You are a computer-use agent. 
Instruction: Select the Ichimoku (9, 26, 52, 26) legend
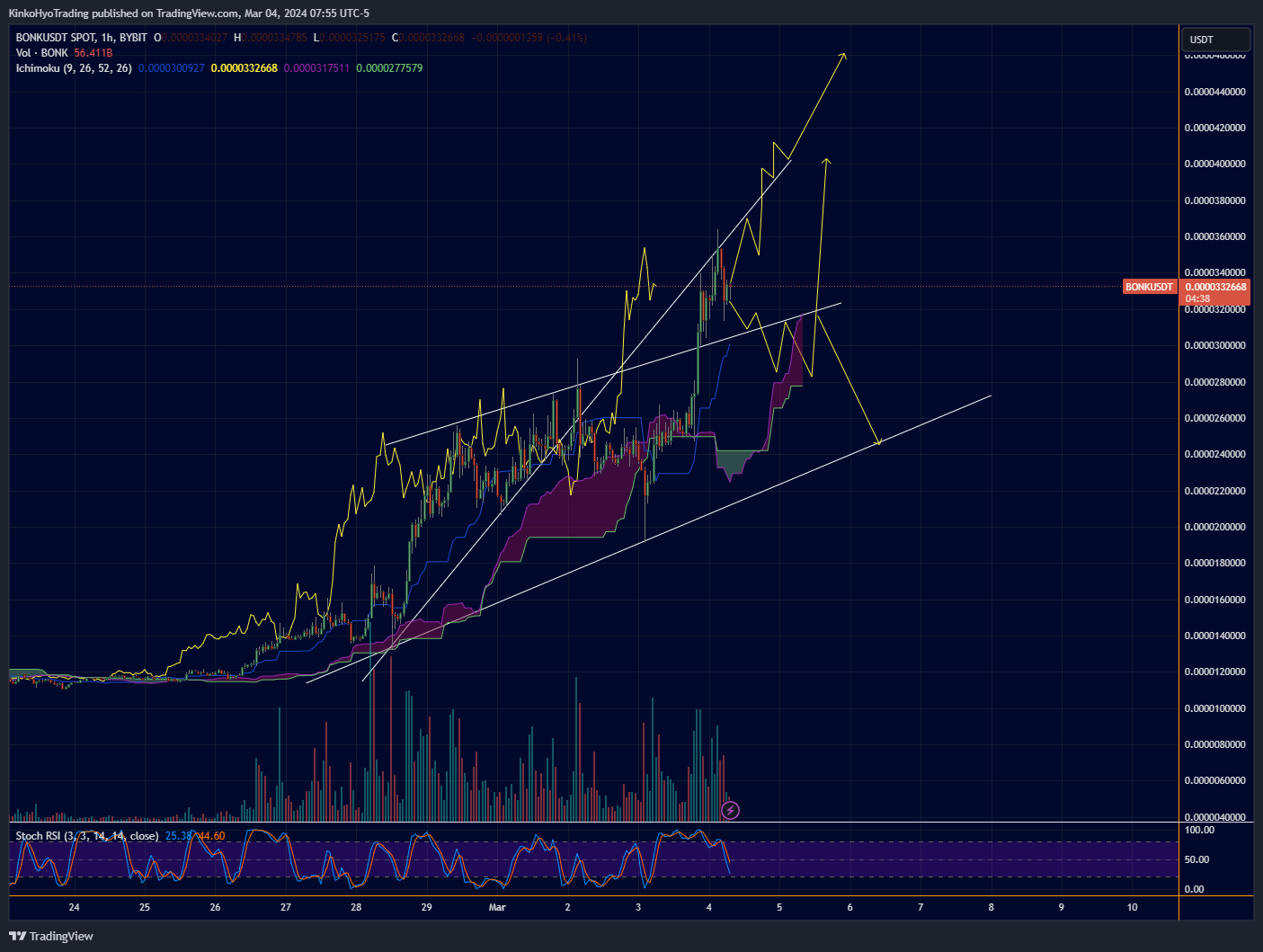pos(74,68)
